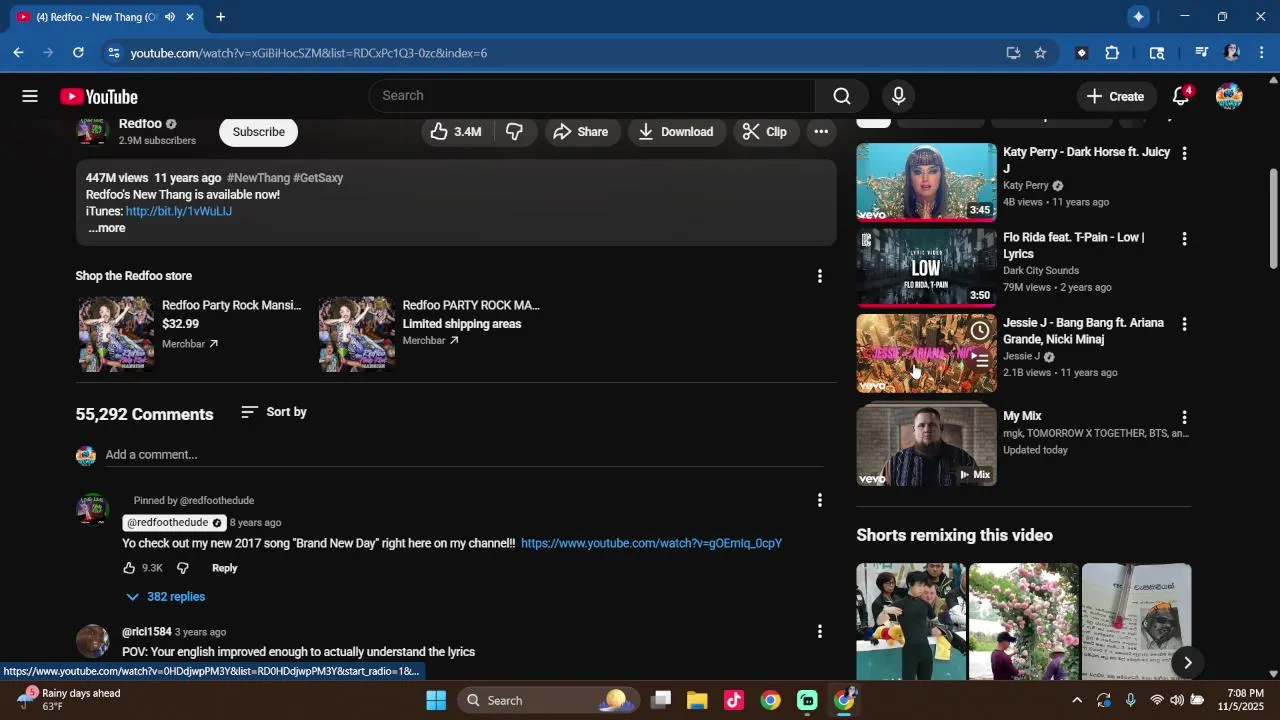Open the Sort by comments dropdown
This screenshot has height=720, width=1280.
[x=274, y=412]
